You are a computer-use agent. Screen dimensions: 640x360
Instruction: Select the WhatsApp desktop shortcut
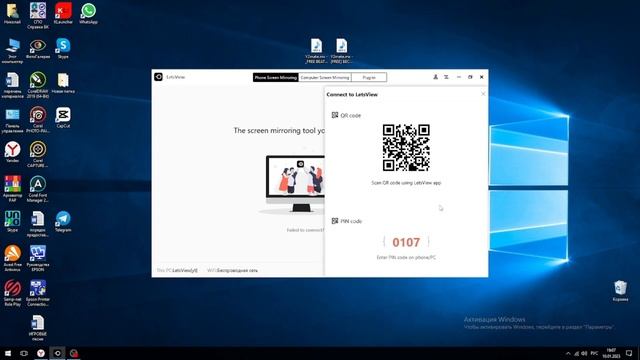[88, 13]
